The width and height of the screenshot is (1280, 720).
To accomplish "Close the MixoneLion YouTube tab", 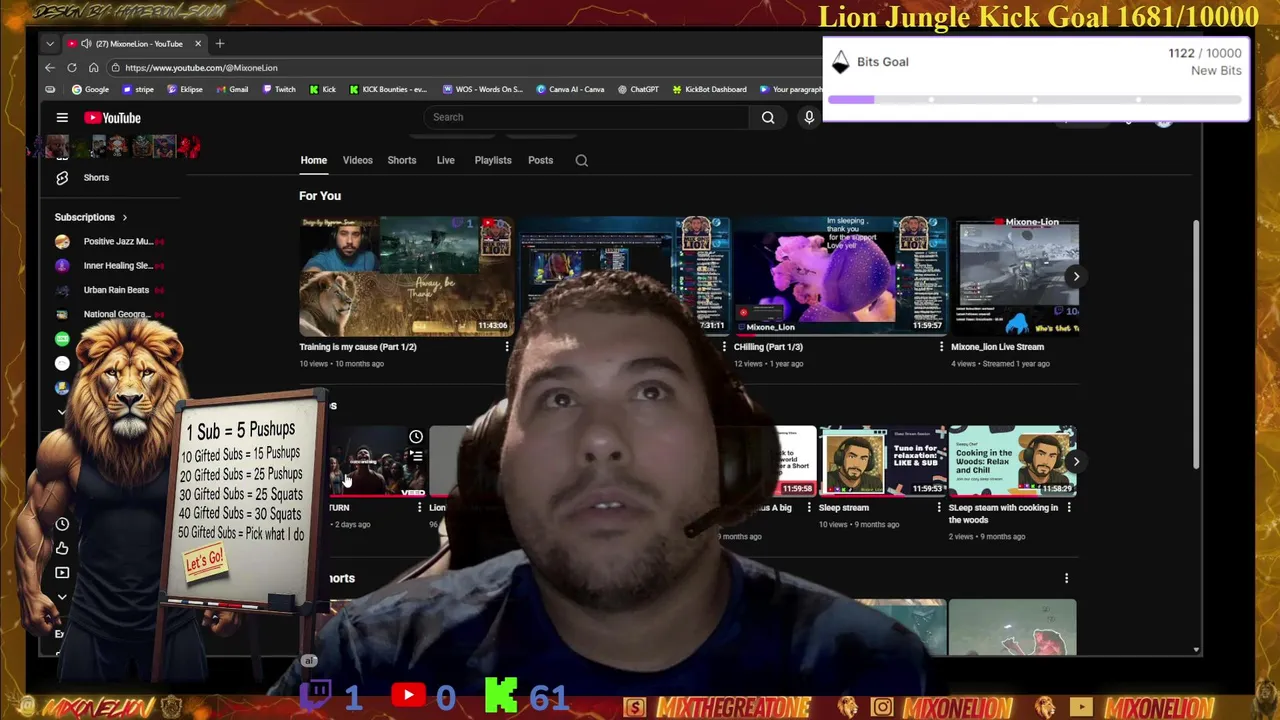I will [x=198, y=43].
